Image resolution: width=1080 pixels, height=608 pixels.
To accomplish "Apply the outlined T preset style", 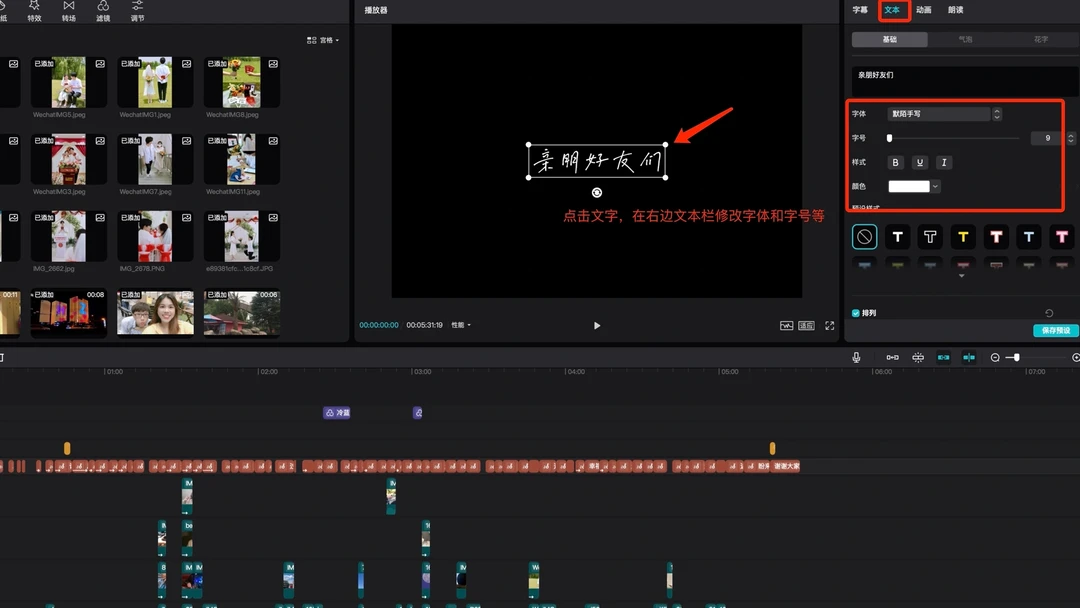I will pyautogui.click(x=930, y=237).
